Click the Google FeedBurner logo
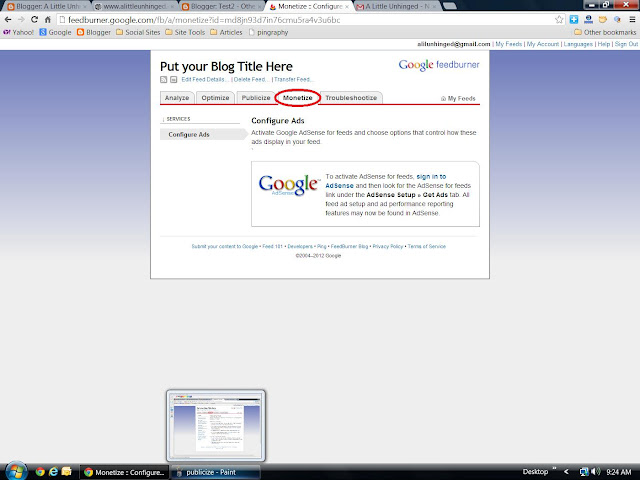This screenshot has height=480, width=640. (x=439, y=65)
